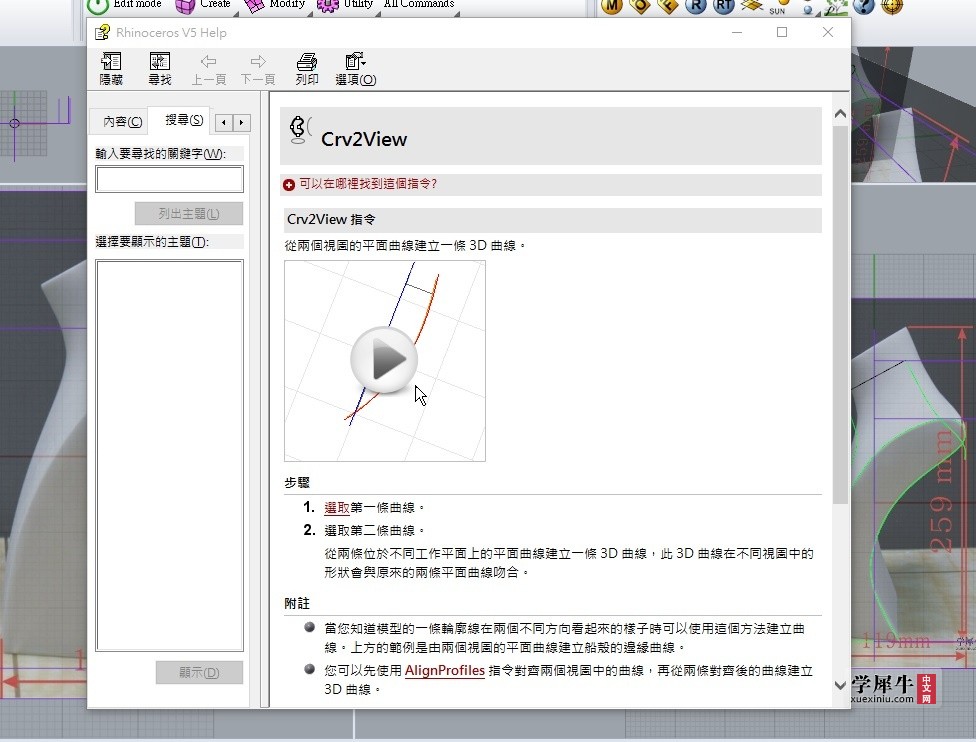976x742 pixels.
Task: Click the 隱藏 (Hide) toolbar icon
Action: tap(111, 68)
